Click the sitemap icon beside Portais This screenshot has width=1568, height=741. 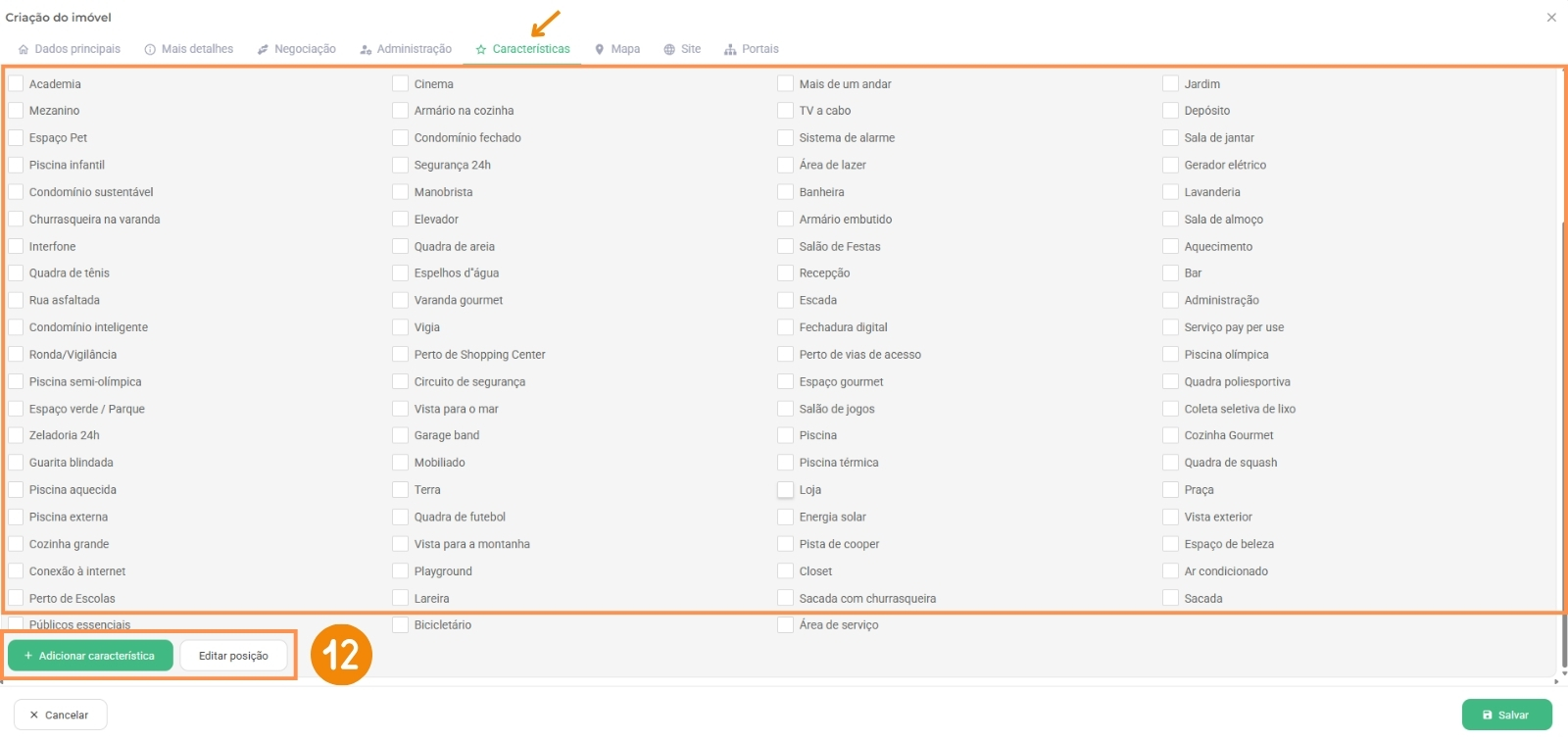tap(730, 49)
